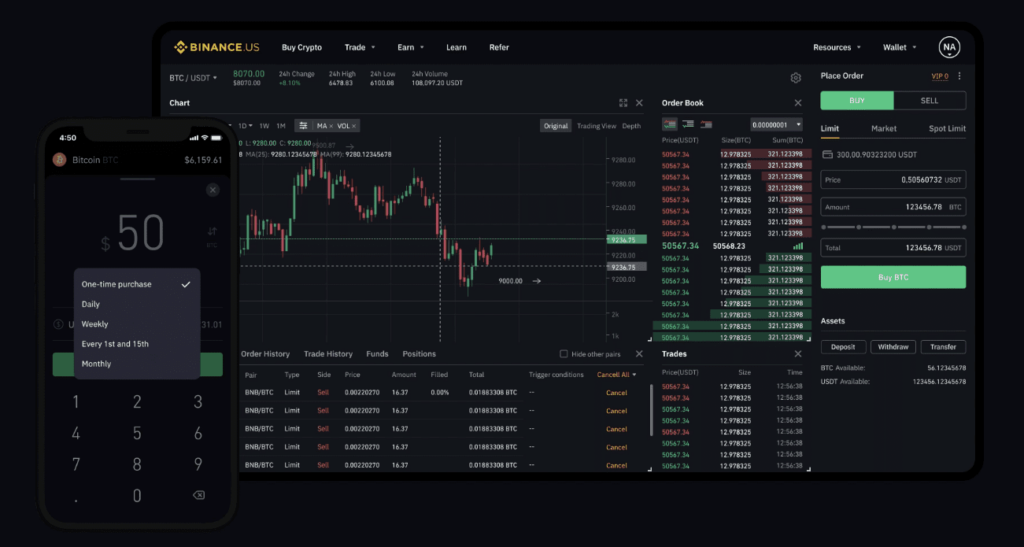Select Weekly recurring option on phone
Screen dimensions: 1024x547
[136, 324]
